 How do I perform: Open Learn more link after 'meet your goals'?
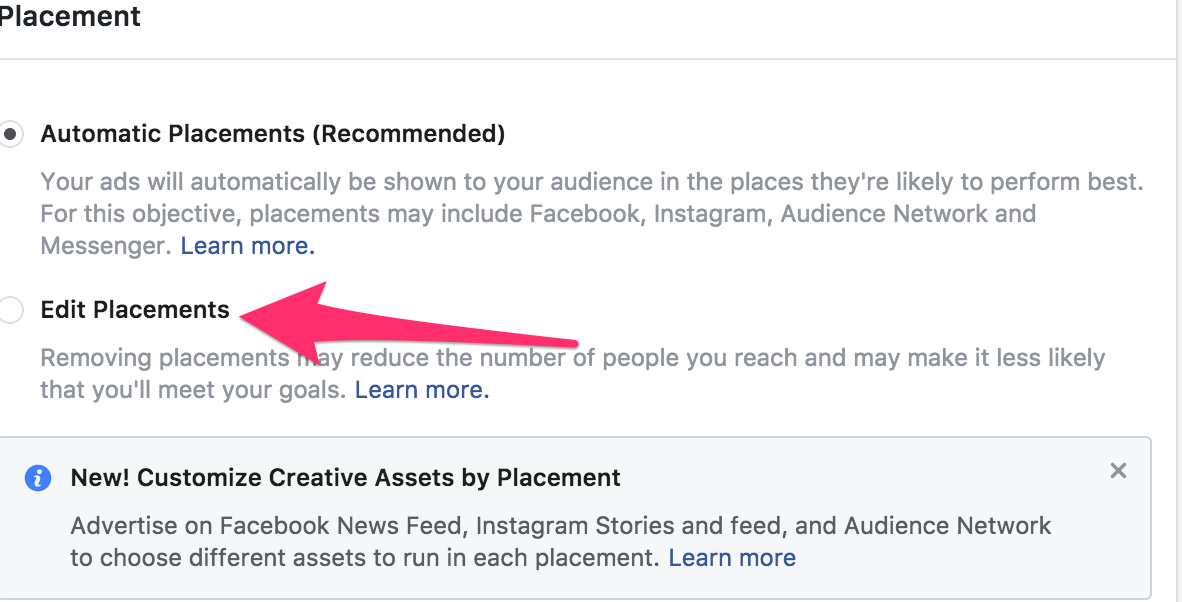click(x=422, y=390)
